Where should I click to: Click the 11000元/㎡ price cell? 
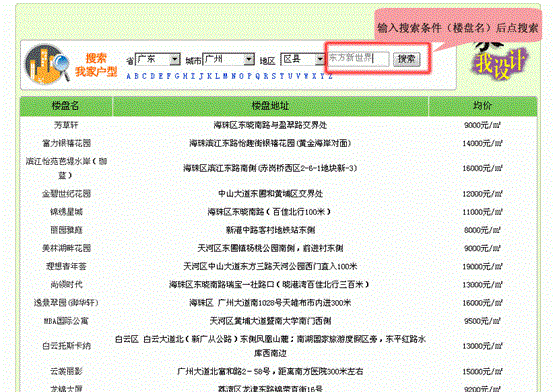click(482, 212)
